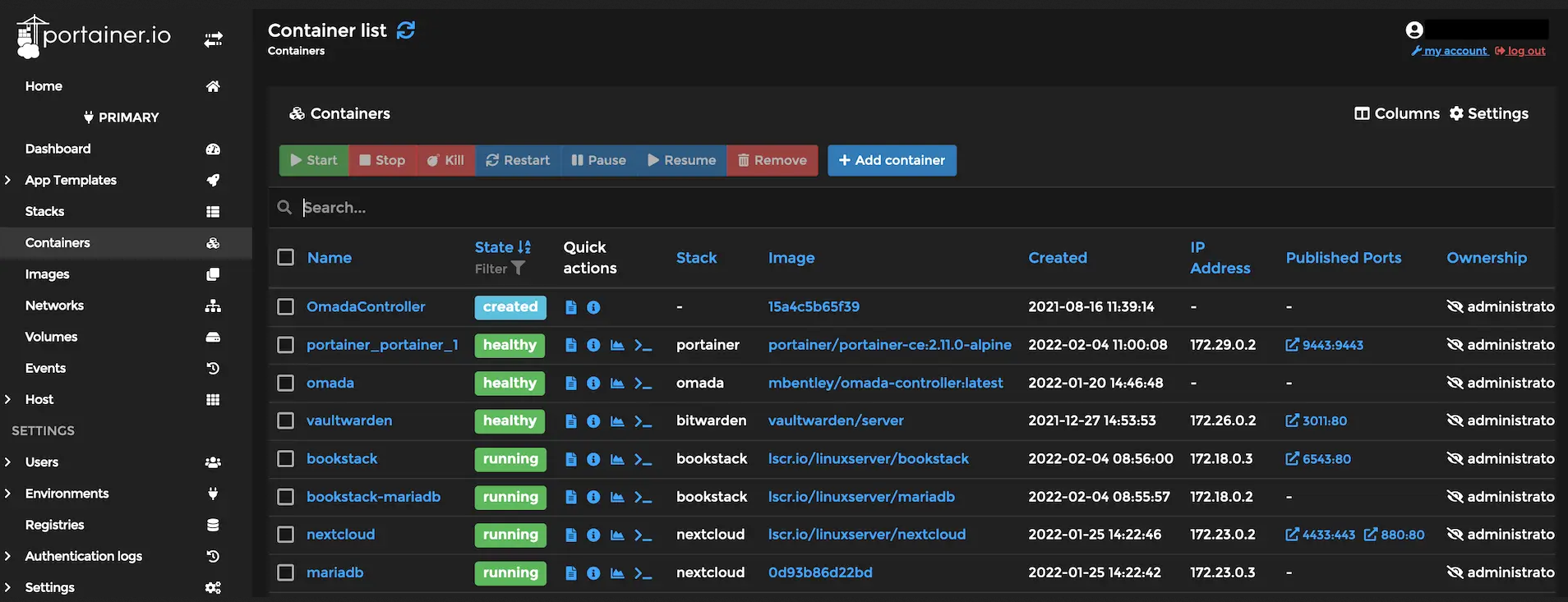1568x602 pixels.
Task: Click the refresh icon beside Container list
Action: point(406,30)
